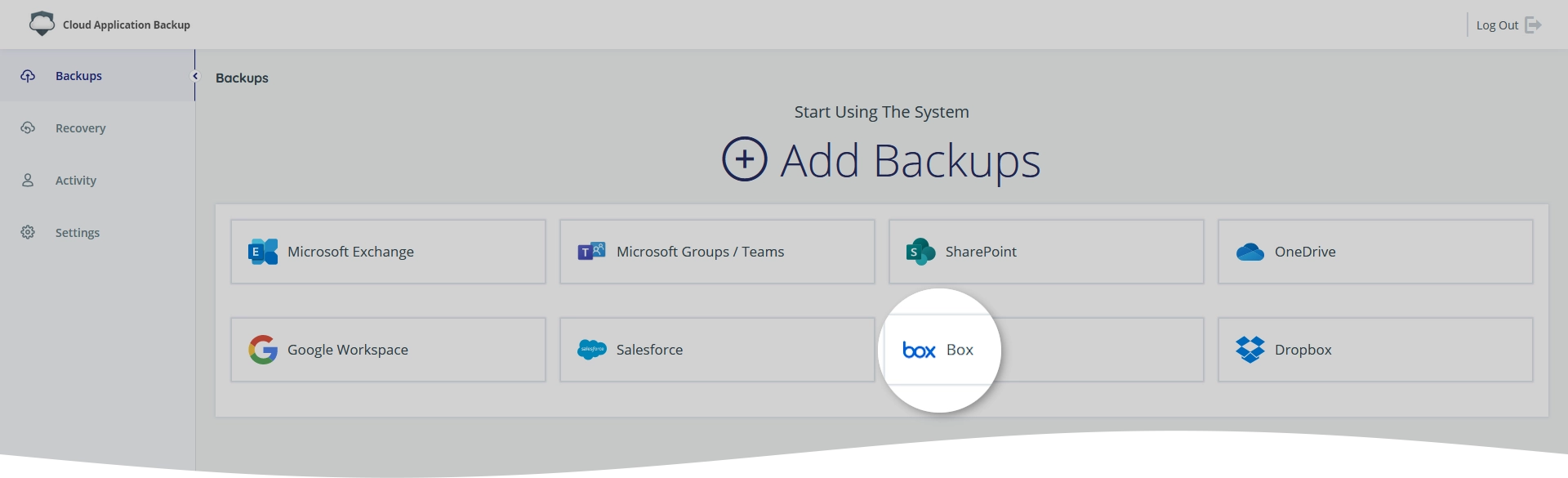This screenshot has height=478, width=1568.
Task: Select the Box backup card
Action: 1046,350
